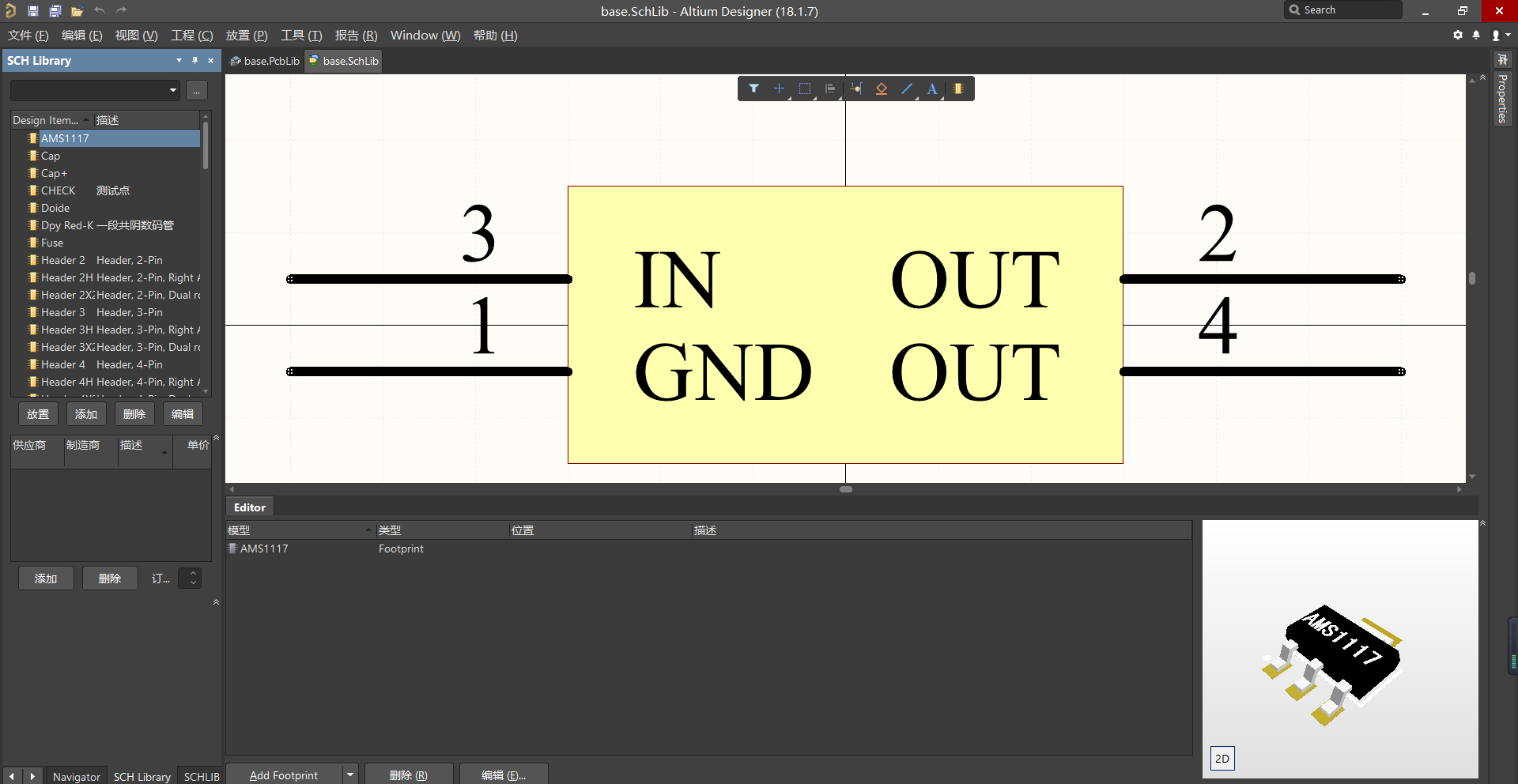Click 删除 button under component list
1518x784 pixels.
tap(134, 414)
